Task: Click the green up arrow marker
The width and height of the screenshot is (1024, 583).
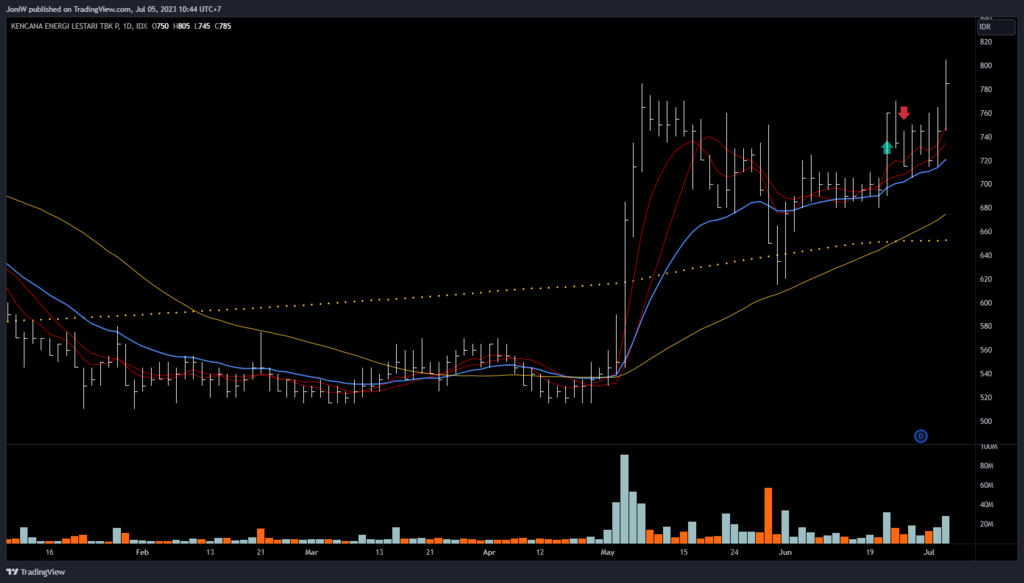Action: pos(886,147)
